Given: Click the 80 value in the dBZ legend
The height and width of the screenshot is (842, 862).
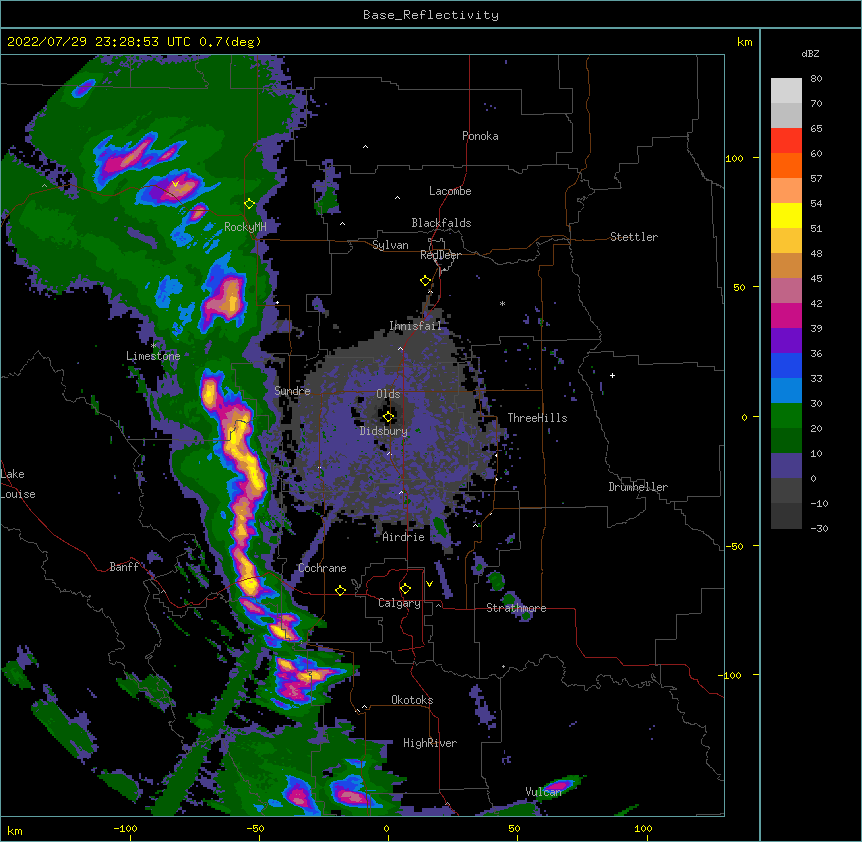Looking at the screenshot, I should coord(816,79).
